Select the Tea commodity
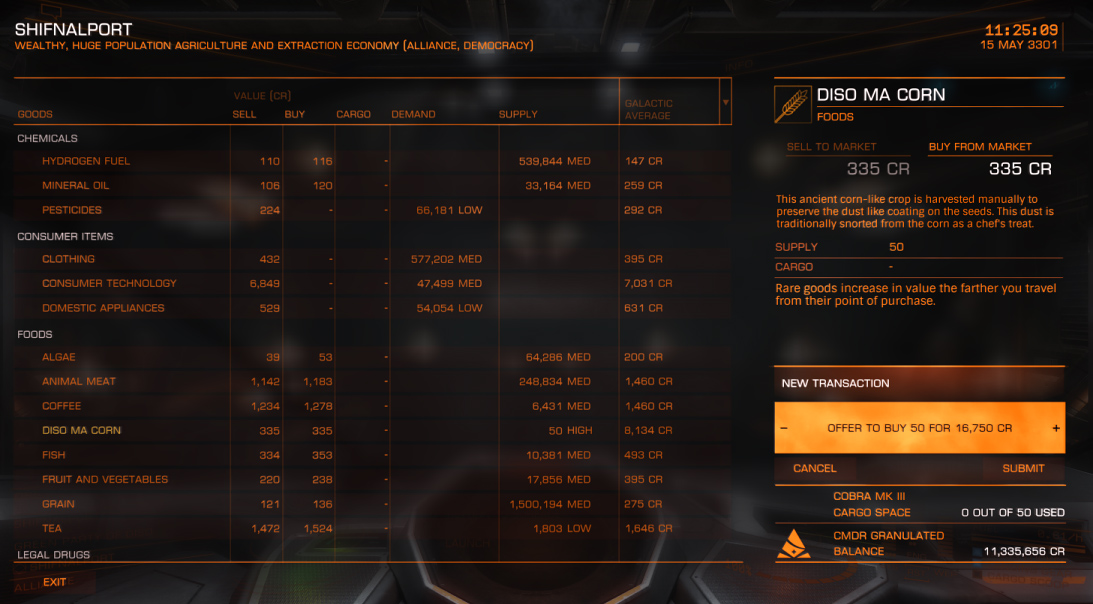The width and height of the screenshot is (1093, 604). (372, 528)
